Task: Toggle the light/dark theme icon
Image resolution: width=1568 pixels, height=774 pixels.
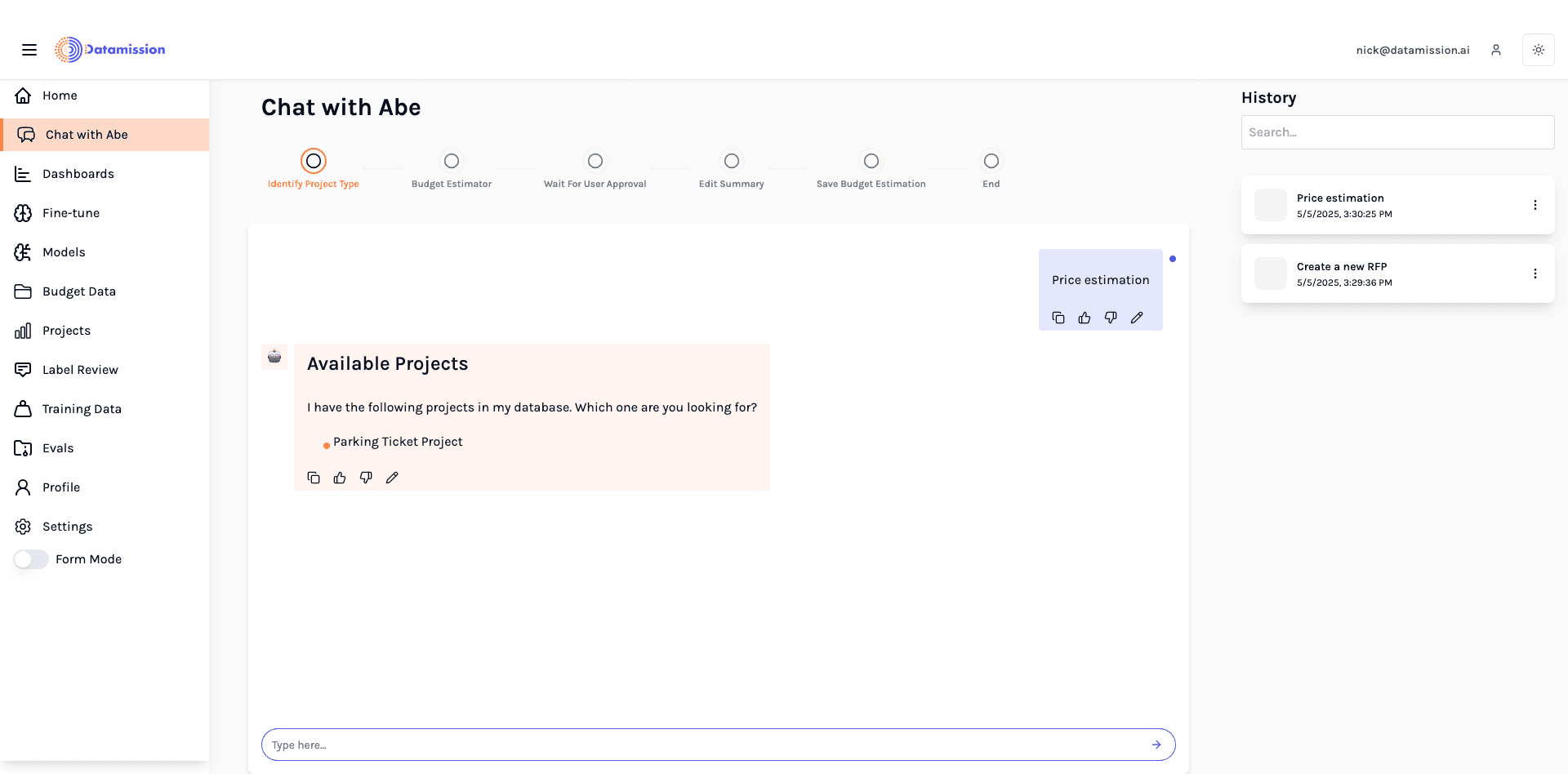Action: (x=1538, y=50)
